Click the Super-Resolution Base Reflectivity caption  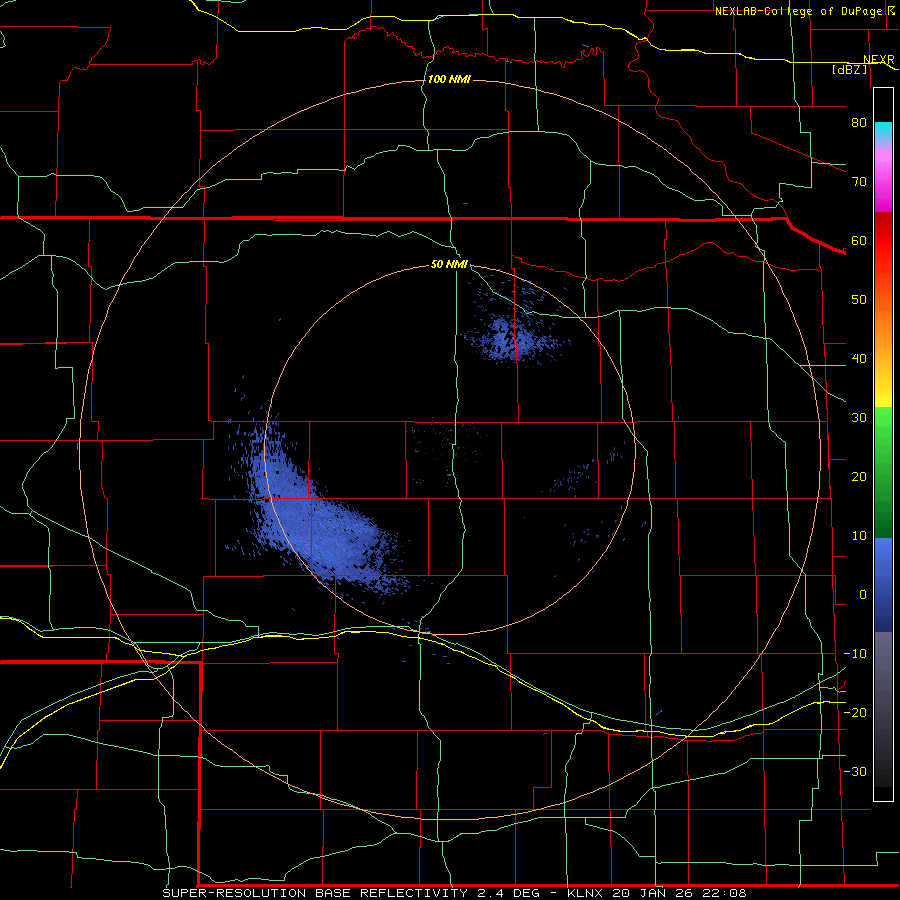click(x=455, y=893)
